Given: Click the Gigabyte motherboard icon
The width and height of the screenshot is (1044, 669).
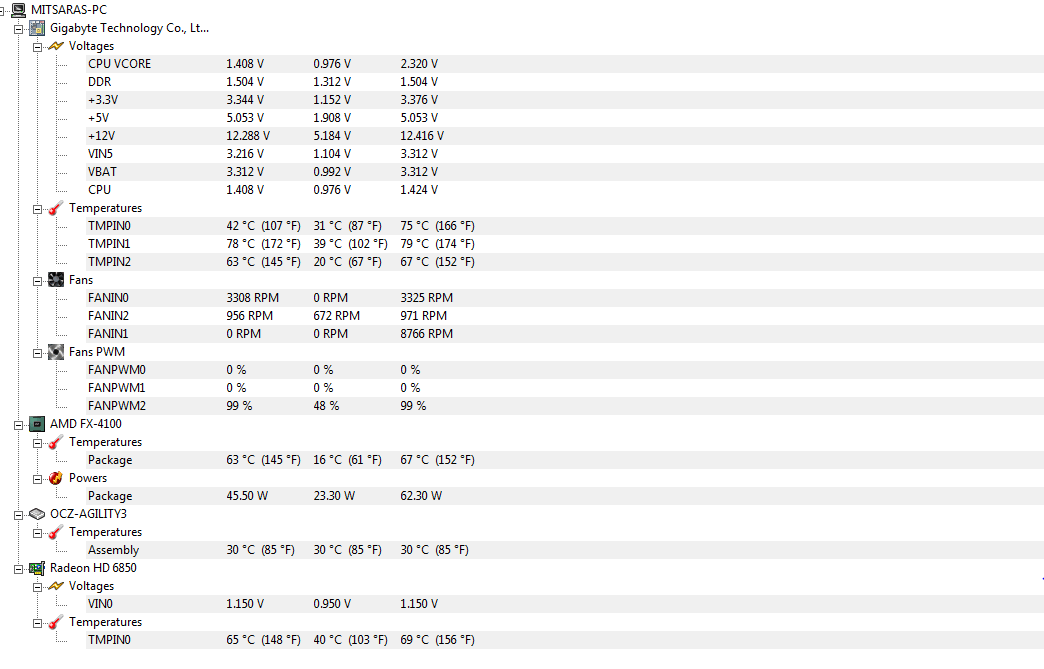Looking at the screenshot, I should click(37, 28).
